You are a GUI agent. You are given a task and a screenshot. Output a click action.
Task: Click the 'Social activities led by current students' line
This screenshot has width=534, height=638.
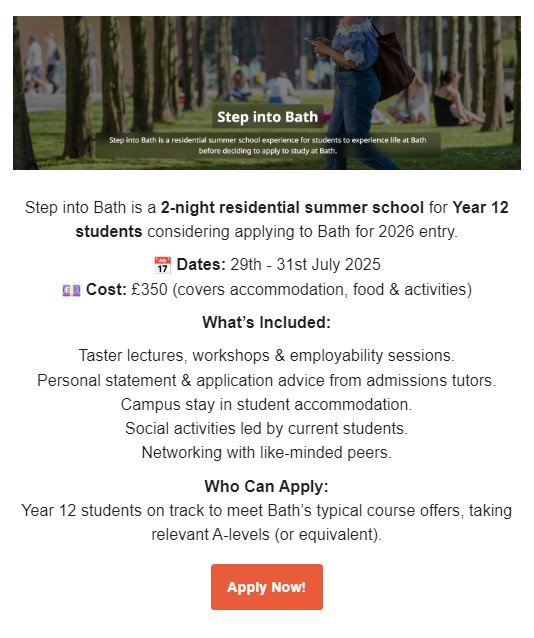click(x=267, y=428)
